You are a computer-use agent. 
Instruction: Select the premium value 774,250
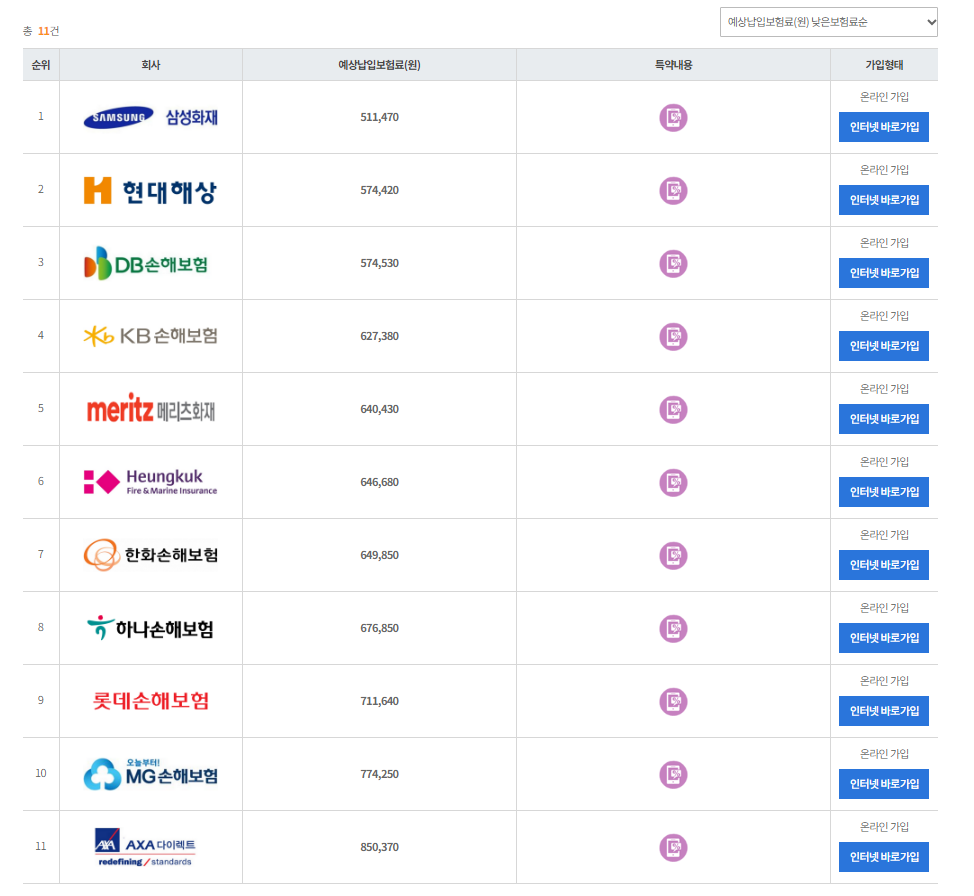(379, 774)
